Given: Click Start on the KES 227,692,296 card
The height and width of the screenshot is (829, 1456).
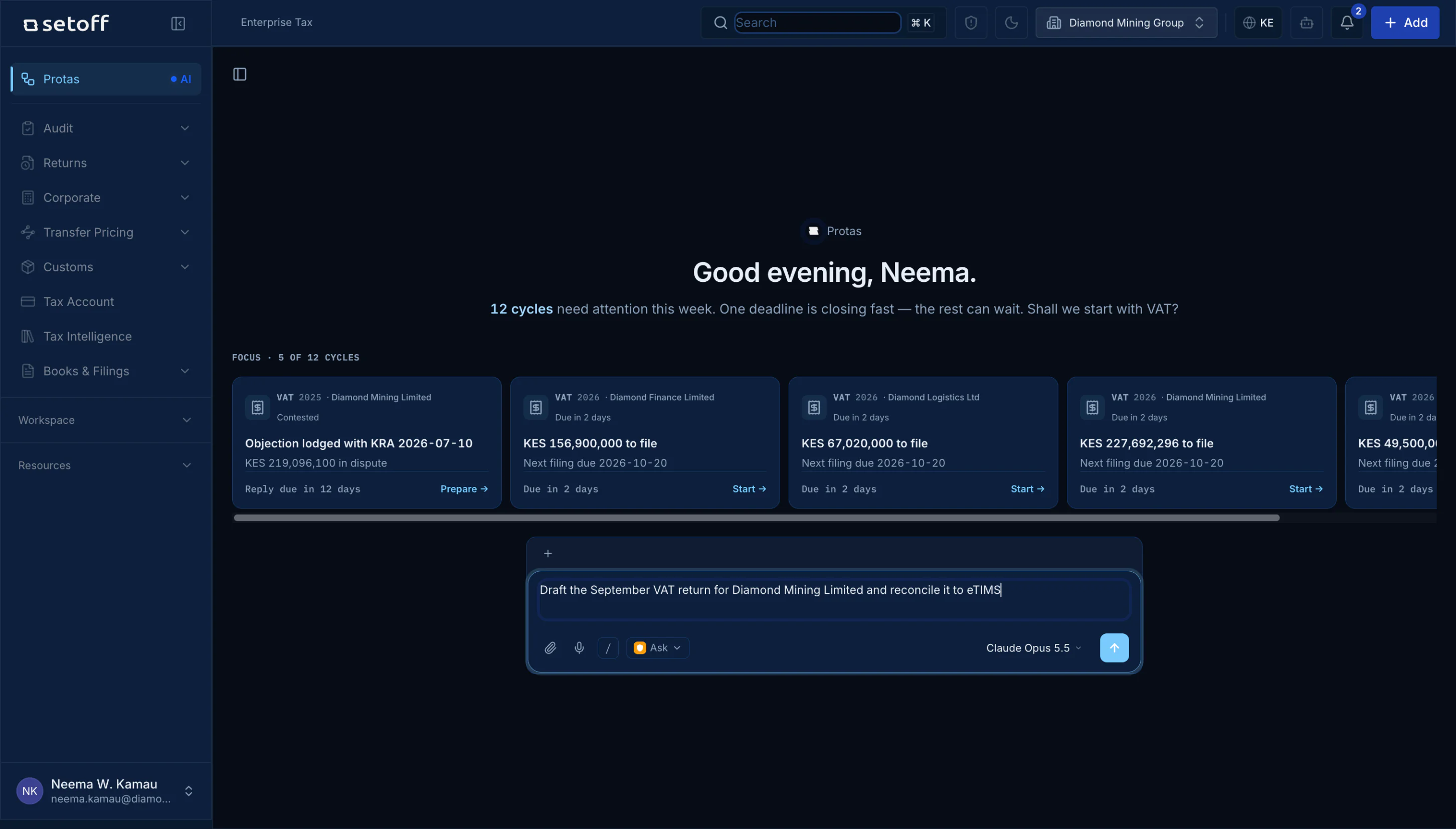Looking at the screenshot, I should (1306, 489).
